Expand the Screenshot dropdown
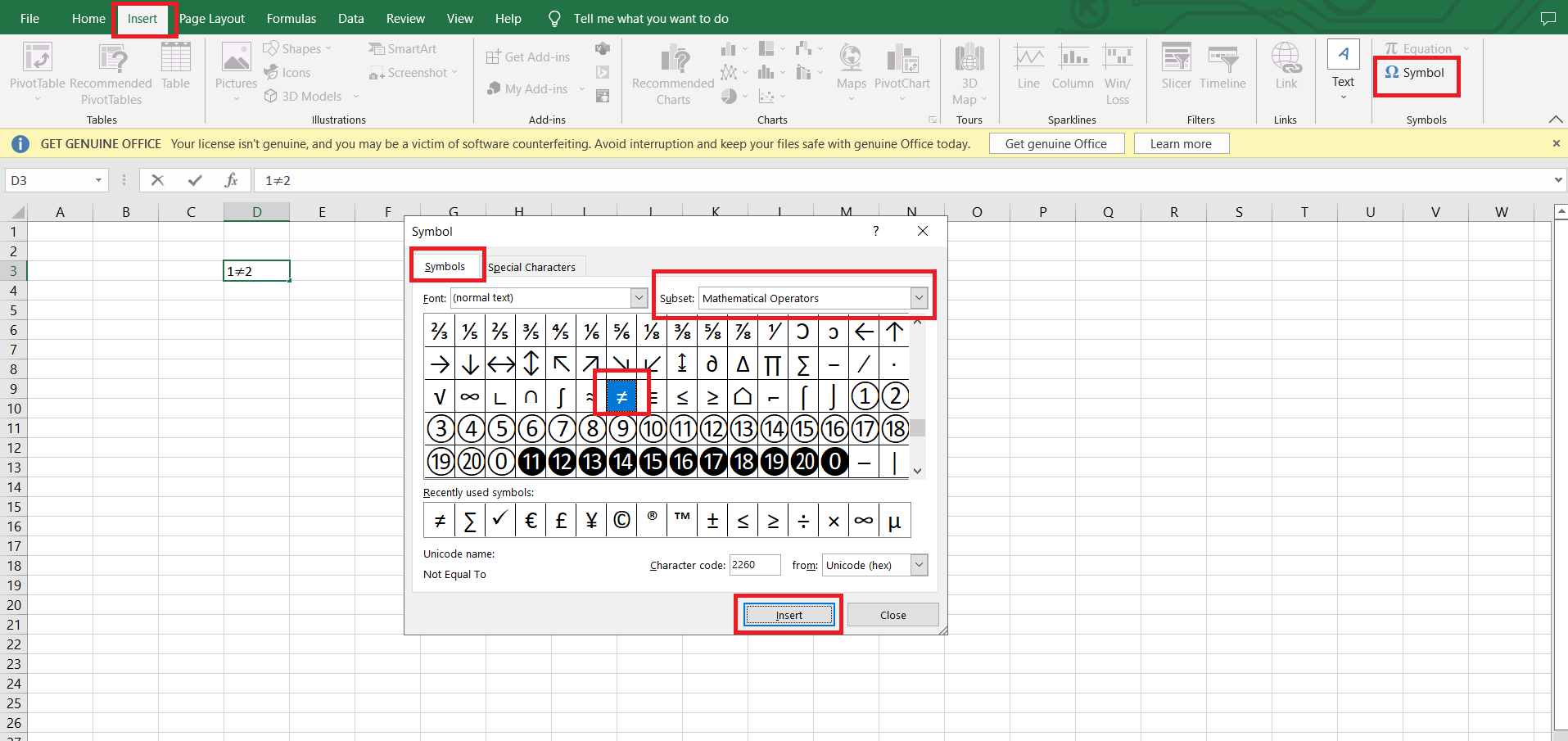The width and height of the screenshot is (1568, 741). 454,73
